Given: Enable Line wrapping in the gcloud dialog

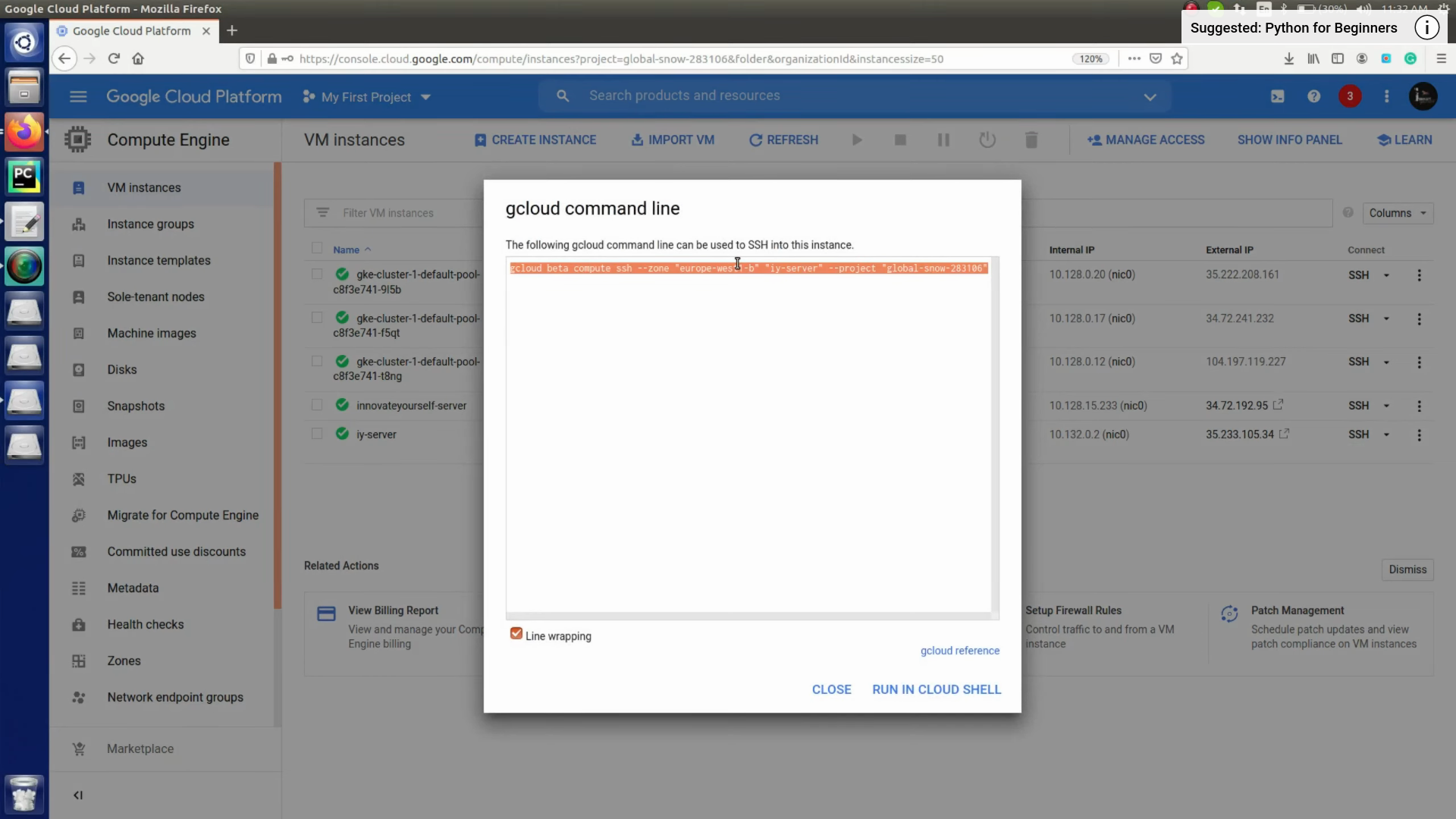Looking at the screenshot, I should click(x=516, y=633).
